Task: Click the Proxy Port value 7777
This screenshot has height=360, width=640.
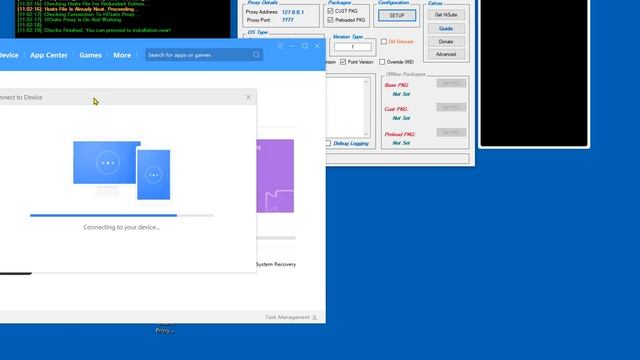Action: (287, 20)
